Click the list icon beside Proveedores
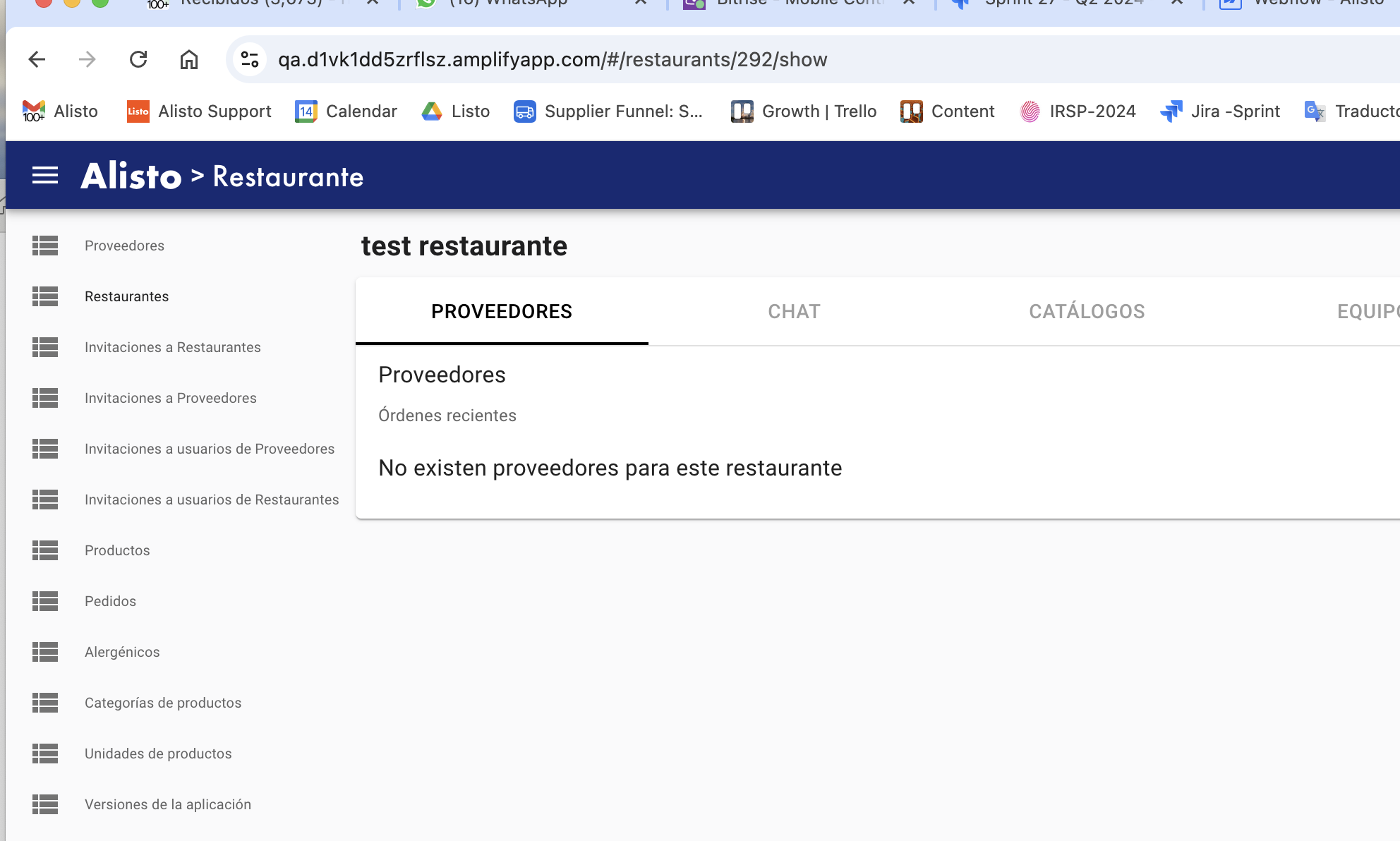 pos(45,246)
